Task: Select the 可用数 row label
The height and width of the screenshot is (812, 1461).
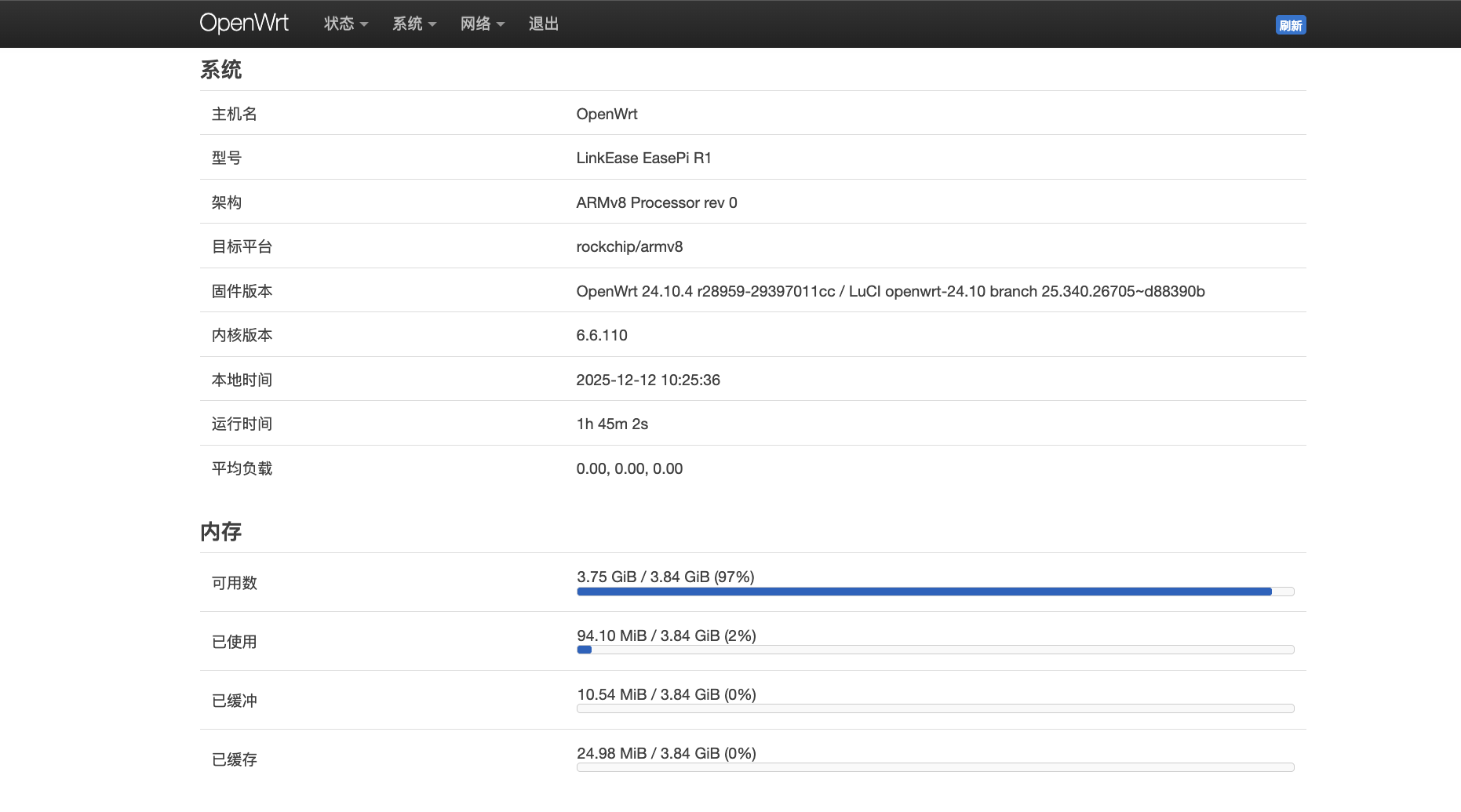Action: tap(235, 583)
